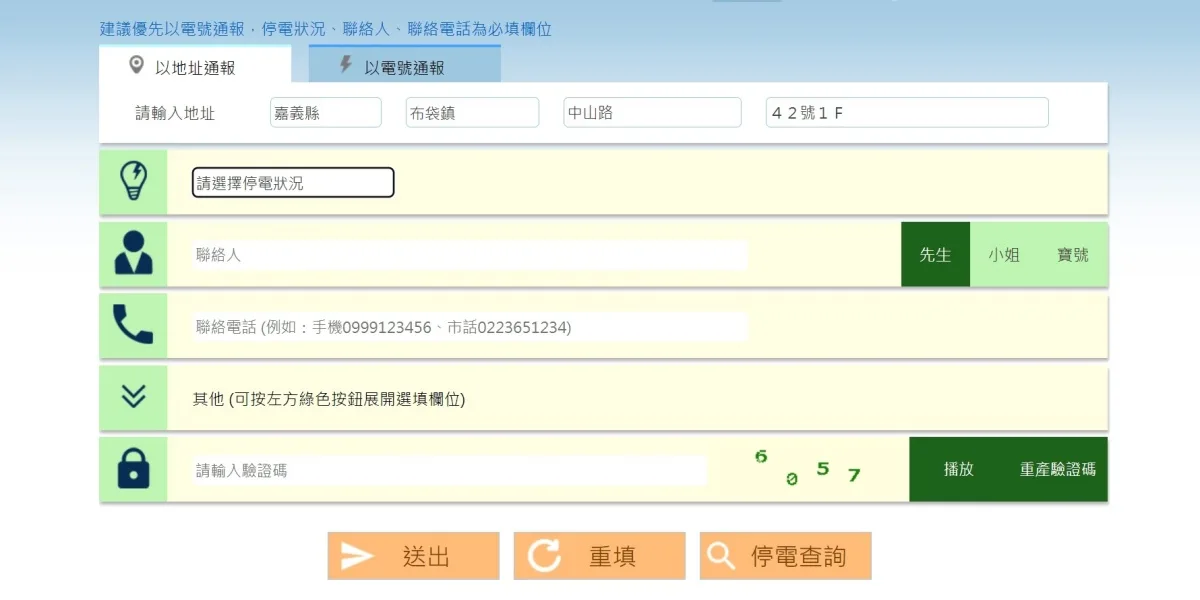Click the magnifier icon on 停電查詢
1200x600 pixels.
(720, 556)
